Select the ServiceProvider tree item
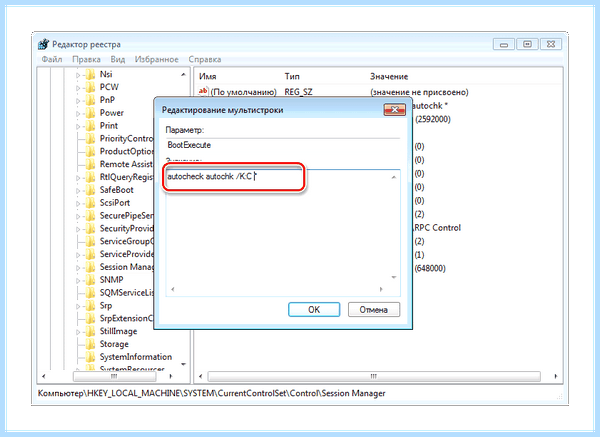The height and width of the screenshot is (437, 600). (126, 254)
